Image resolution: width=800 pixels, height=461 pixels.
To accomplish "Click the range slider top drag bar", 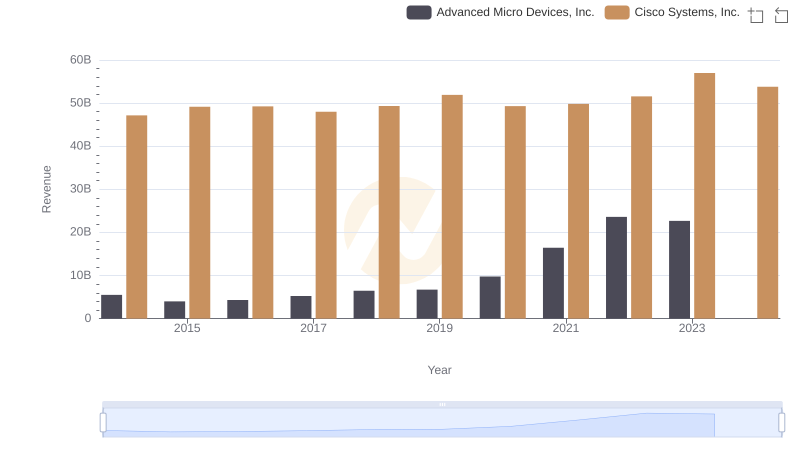I will pos(442,404).
